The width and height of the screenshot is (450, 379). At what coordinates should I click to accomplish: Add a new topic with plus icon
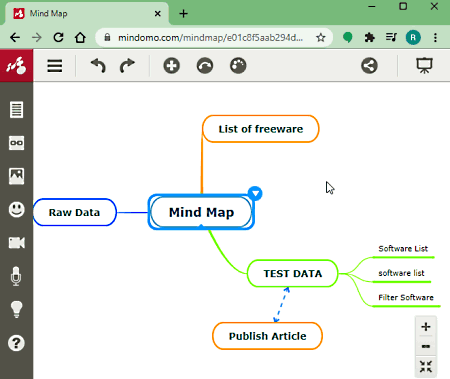[x=172, y=66]
